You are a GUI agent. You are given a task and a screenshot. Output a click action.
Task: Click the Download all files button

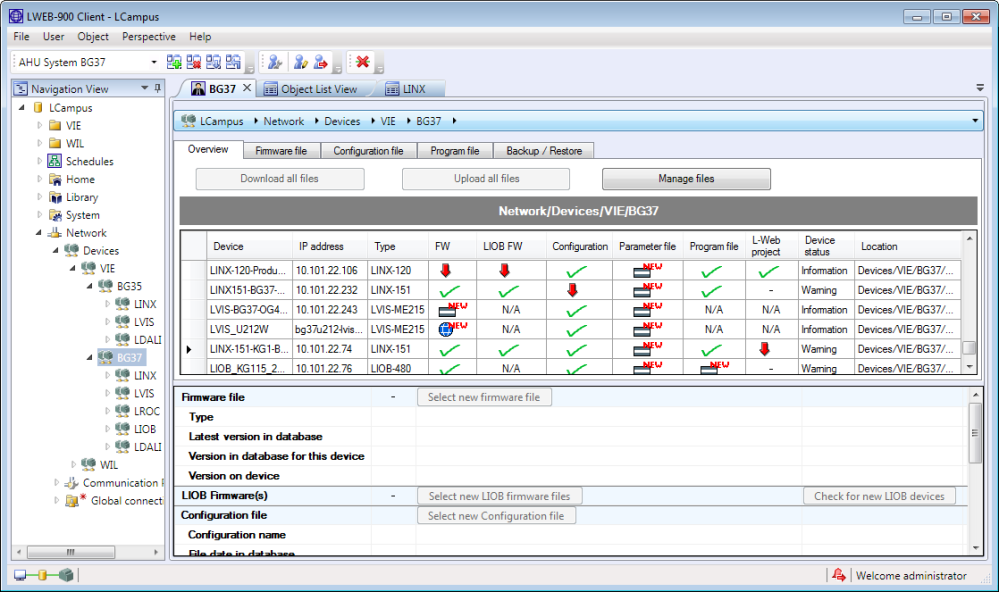coord(279,179)
